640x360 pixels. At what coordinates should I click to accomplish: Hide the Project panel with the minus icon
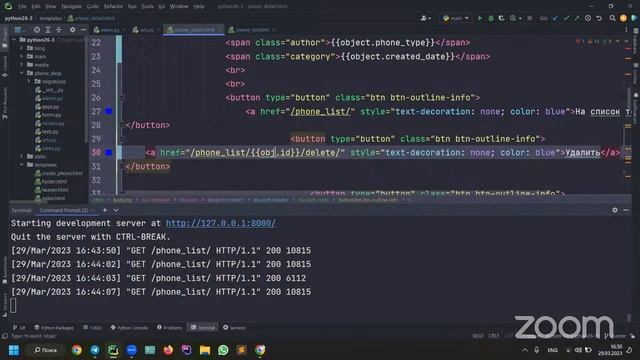point(83,30)
